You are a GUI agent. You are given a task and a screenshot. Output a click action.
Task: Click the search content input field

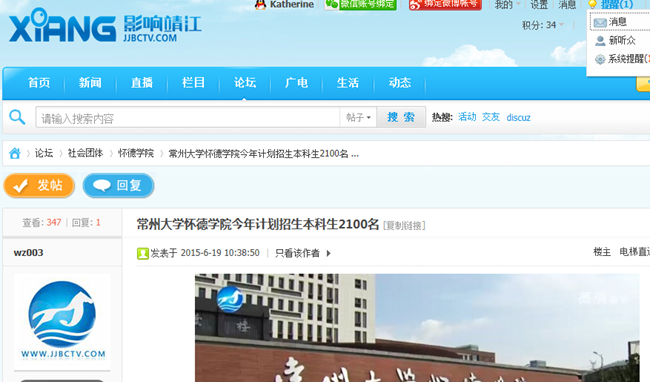point(187,117)
